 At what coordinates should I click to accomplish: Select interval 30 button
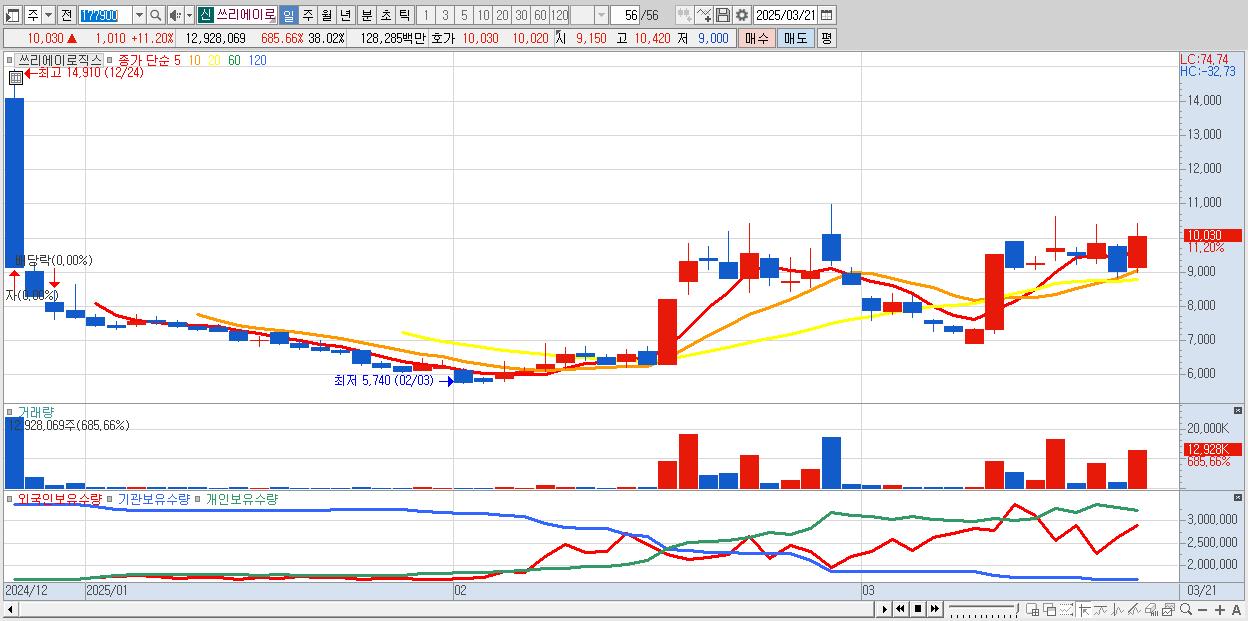click(x=521, y=15)
